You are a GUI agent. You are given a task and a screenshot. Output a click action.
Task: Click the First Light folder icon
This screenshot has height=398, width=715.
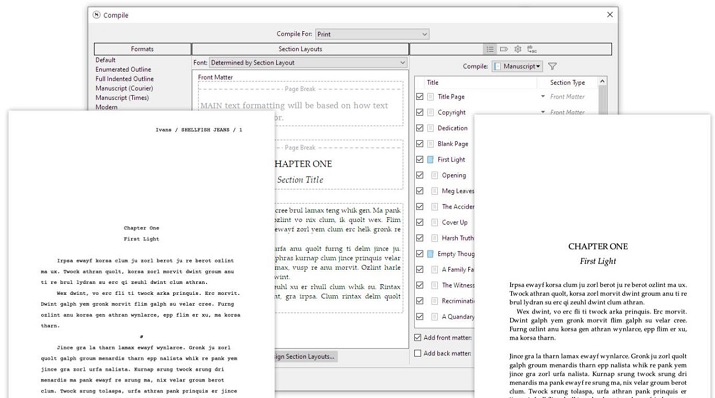430,160
